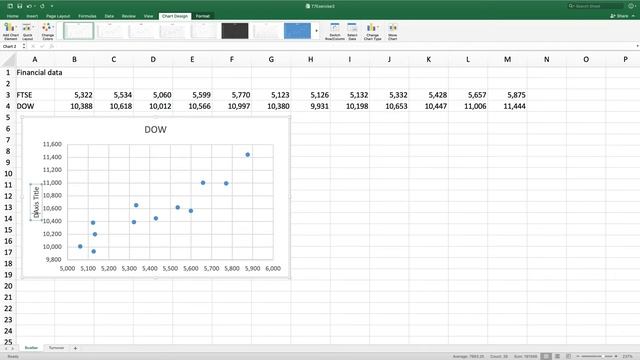Screen dimensions: 640x360
Task: Click the 11,600 vertical axis label
Action: click(x=52, y=144)
